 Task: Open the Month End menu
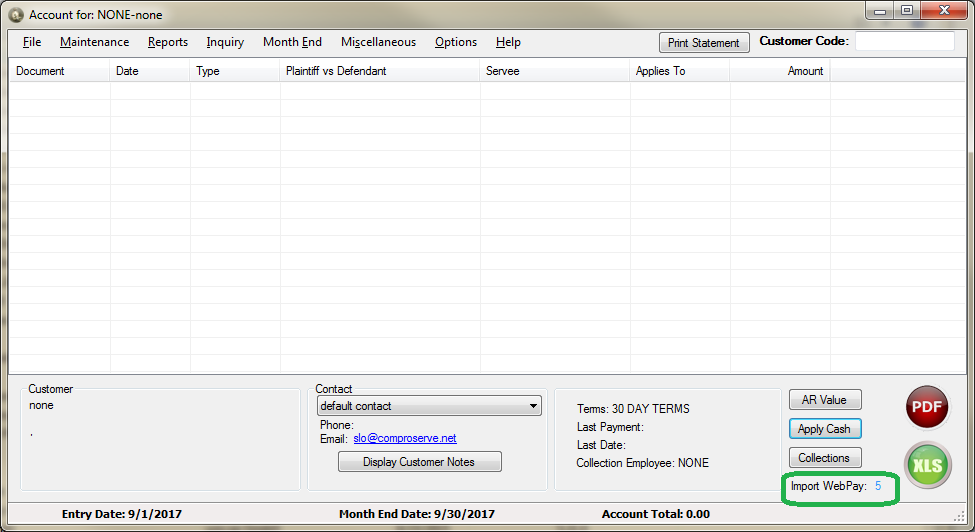point(292,42)
